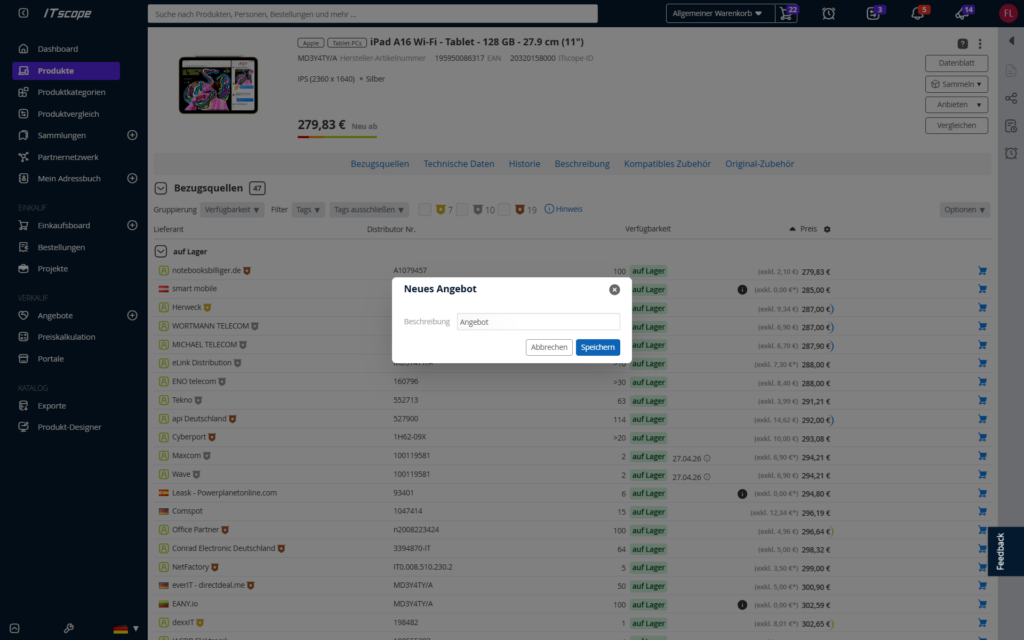The height and width of the screenshot is (640, 1024).
Task: Toggle the checkbox before count 10
Action: point(462,210)
